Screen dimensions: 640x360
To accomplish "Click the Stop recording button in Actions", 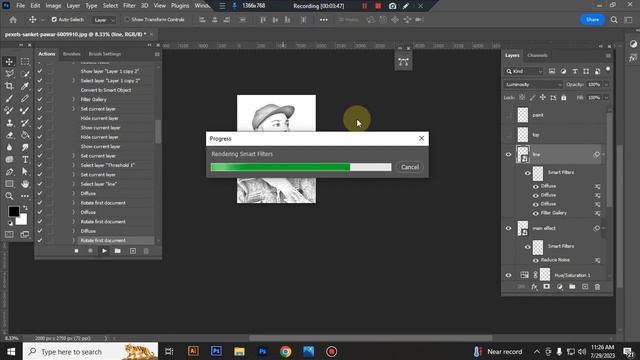I will click(76, 251).
